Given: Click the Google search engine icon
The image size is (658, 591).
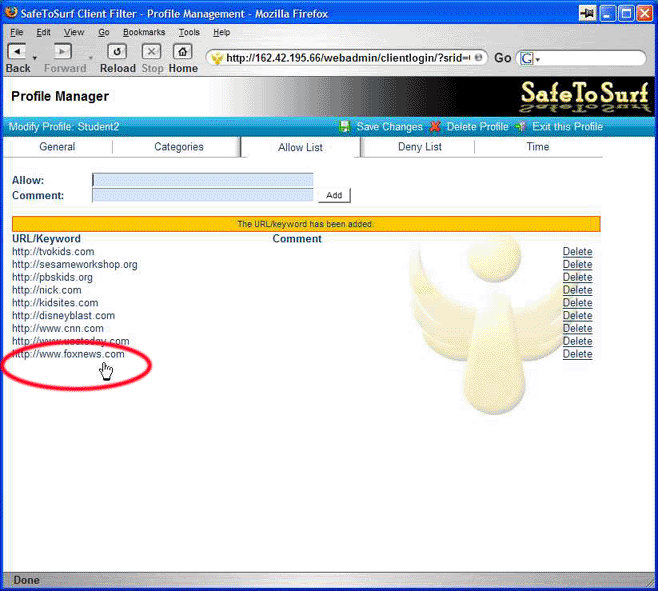Looking at the screenshot, I should 526,59.
